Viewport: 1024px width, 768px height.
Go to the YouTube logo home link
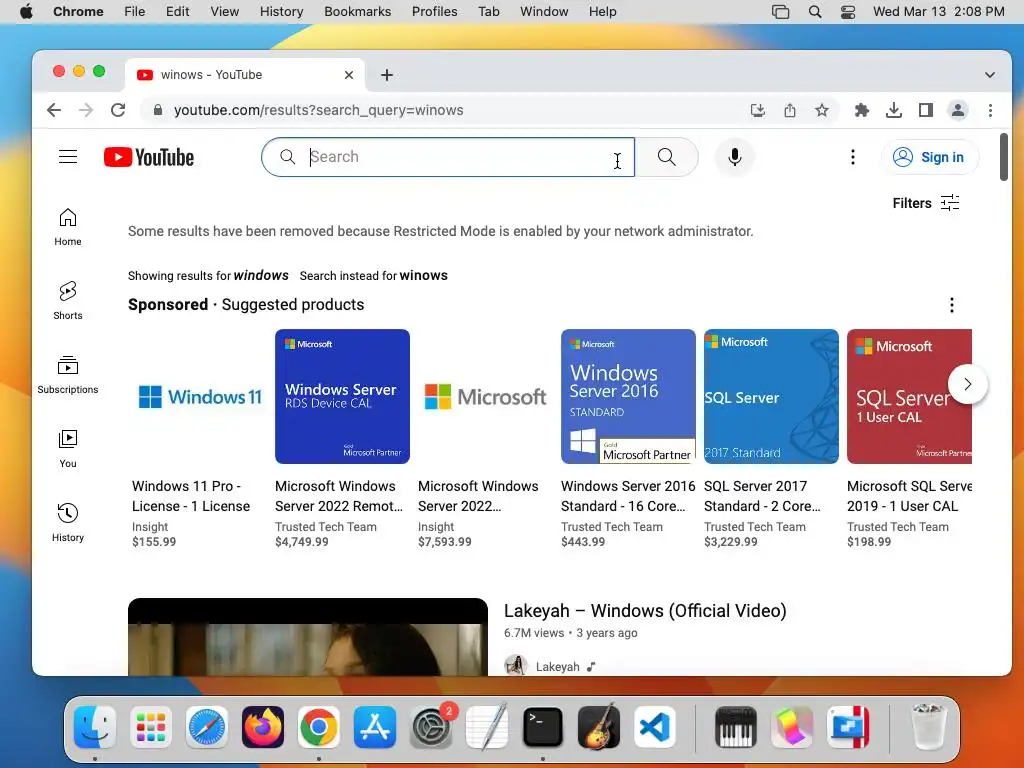point(149,157)
